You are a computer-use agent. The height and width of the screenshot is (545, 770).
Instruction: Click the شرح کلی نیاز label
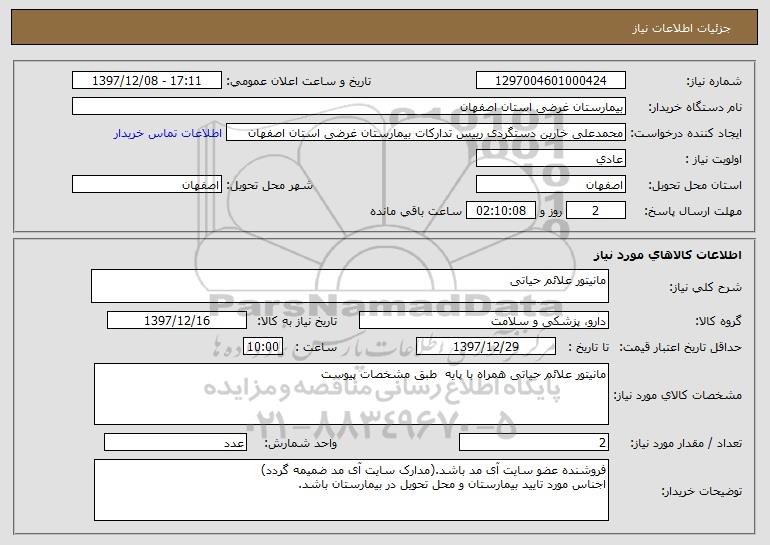(x=706, y=287)
